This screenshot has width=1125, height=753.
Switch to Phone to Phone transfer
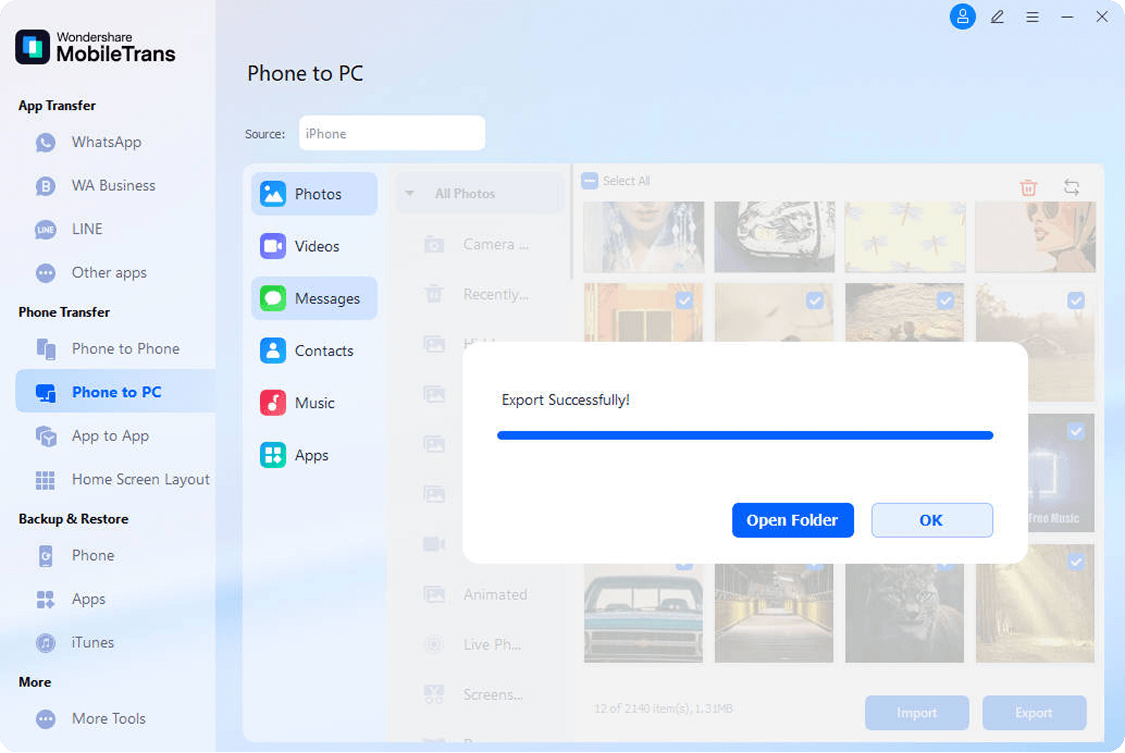(x=125, y=348)
